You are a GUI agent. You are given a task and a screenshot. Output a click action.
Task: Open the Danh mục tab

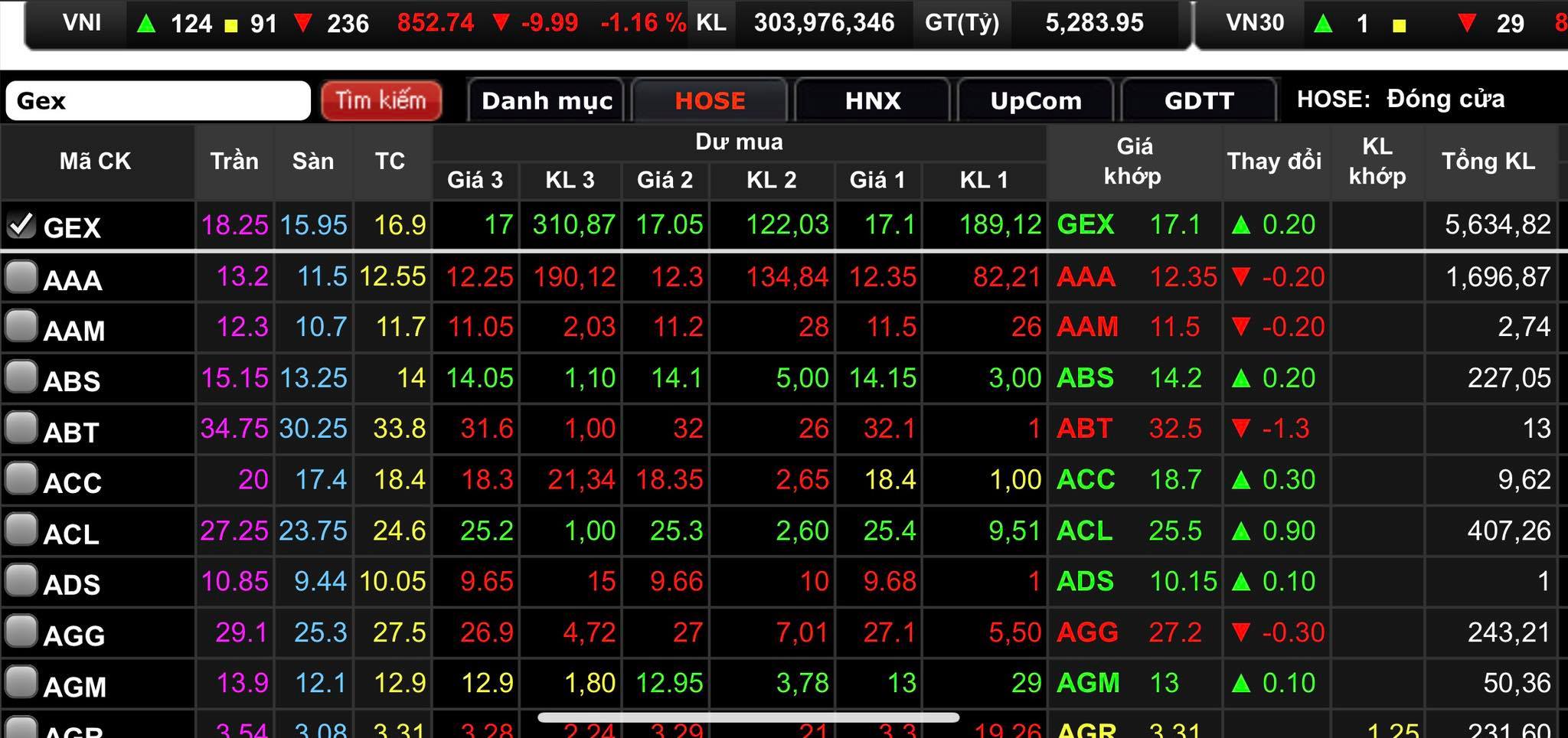pyautogui.click(x=547, y=100)
